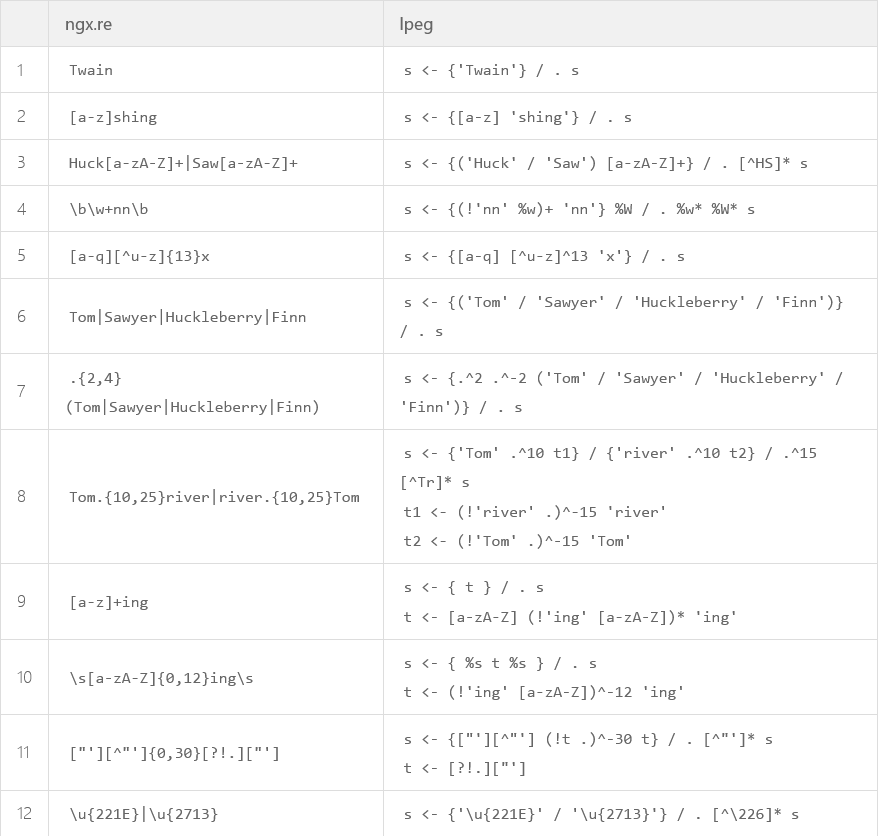Select lpeg cell with %w* %W* grammar
878x836 pixels.
click(630, 209)
